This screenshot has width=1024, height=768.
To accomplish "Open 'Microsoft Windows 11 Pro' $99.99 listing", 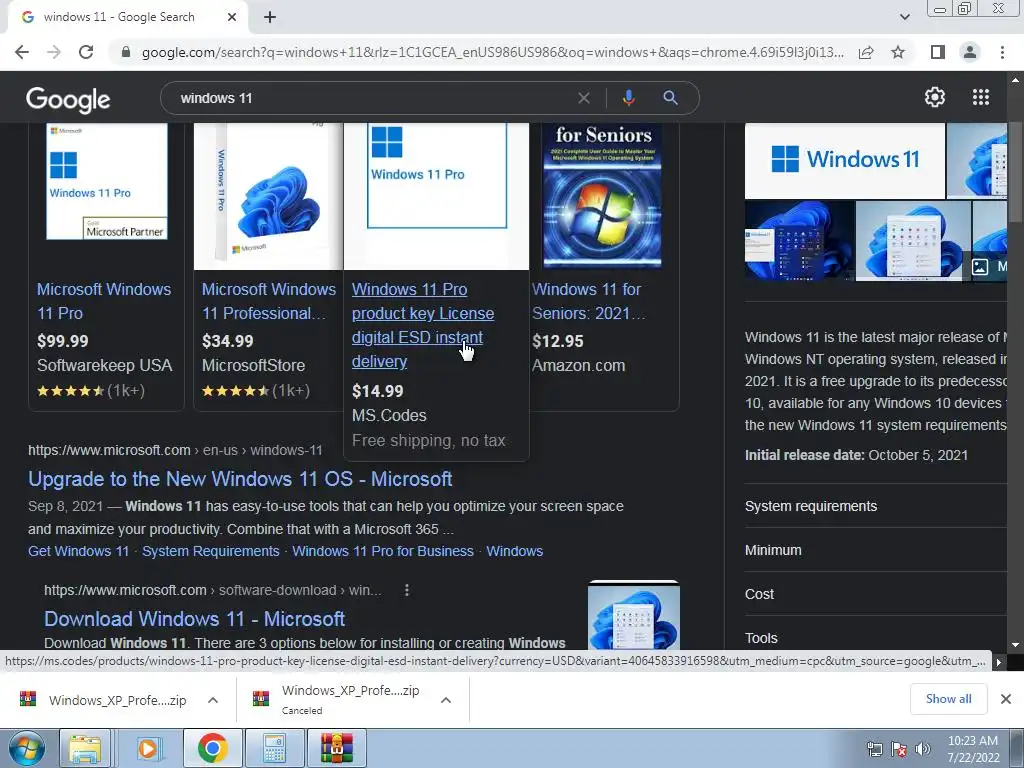I will tap(104, 301).
